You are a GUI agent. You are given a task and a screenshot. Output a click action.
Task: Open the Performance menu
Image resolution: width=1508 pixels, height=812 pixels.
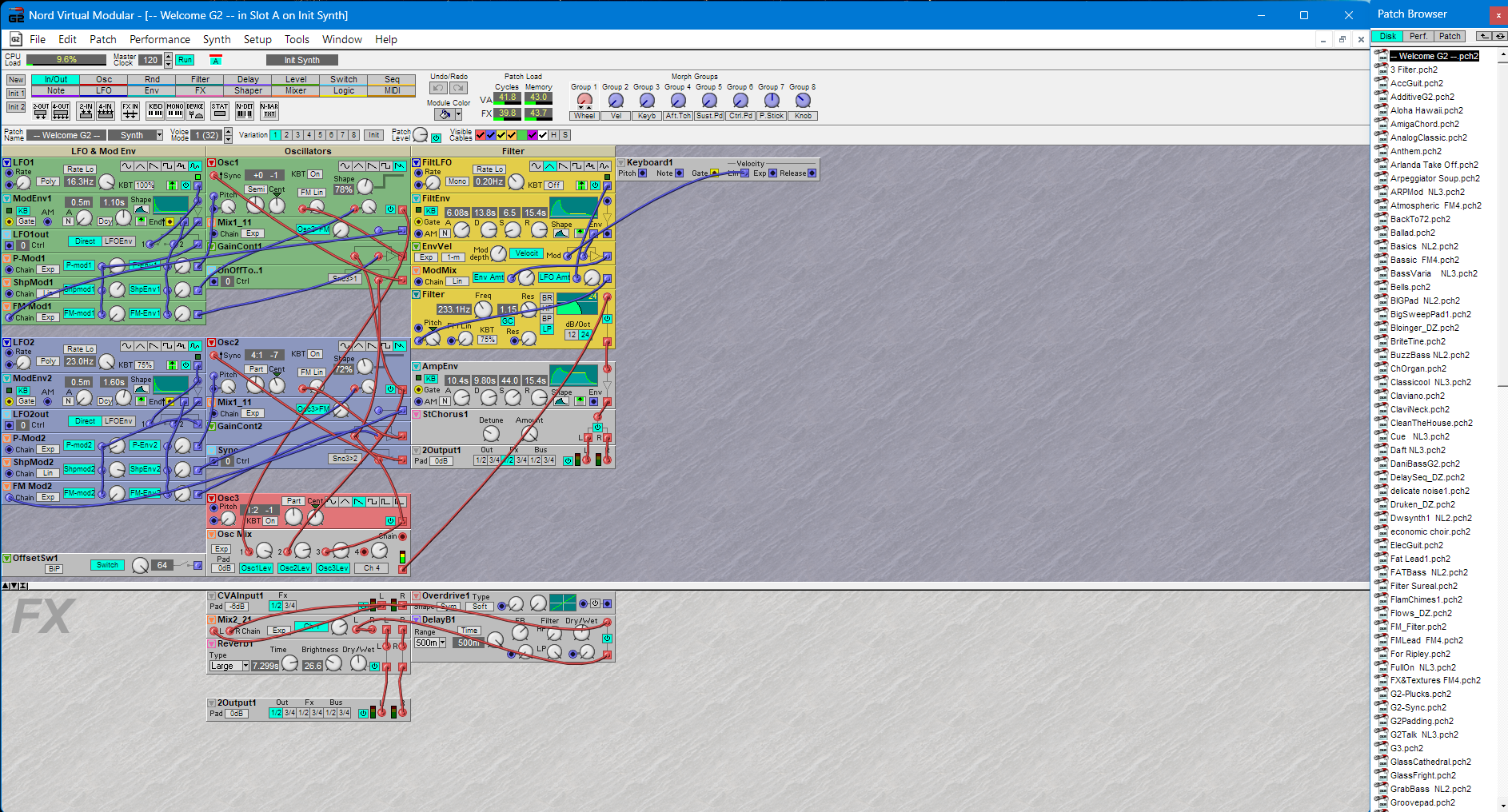160,39
